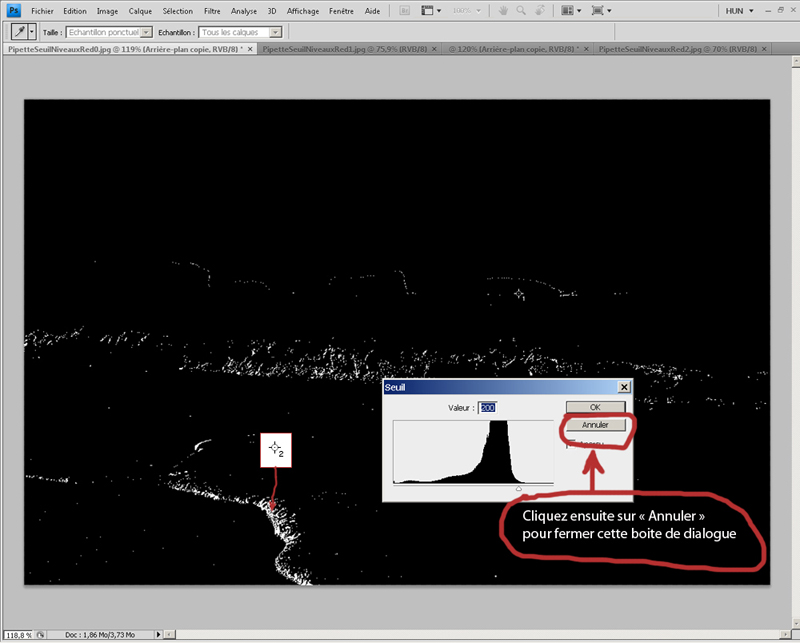Close the PipetteSeuilNiveauxRed1.jpg tab
The height and width of the screenshot is (643, 800).
click(434, 49)
